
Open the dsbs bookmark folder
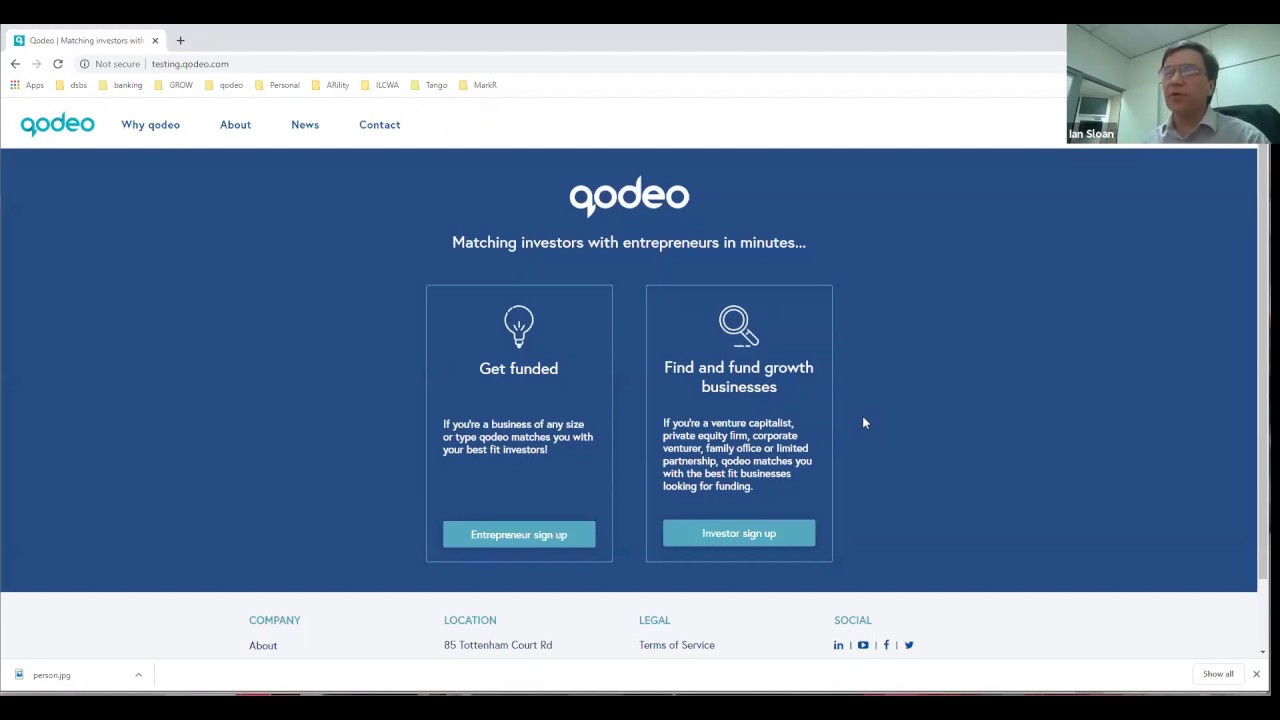[71, 85]
